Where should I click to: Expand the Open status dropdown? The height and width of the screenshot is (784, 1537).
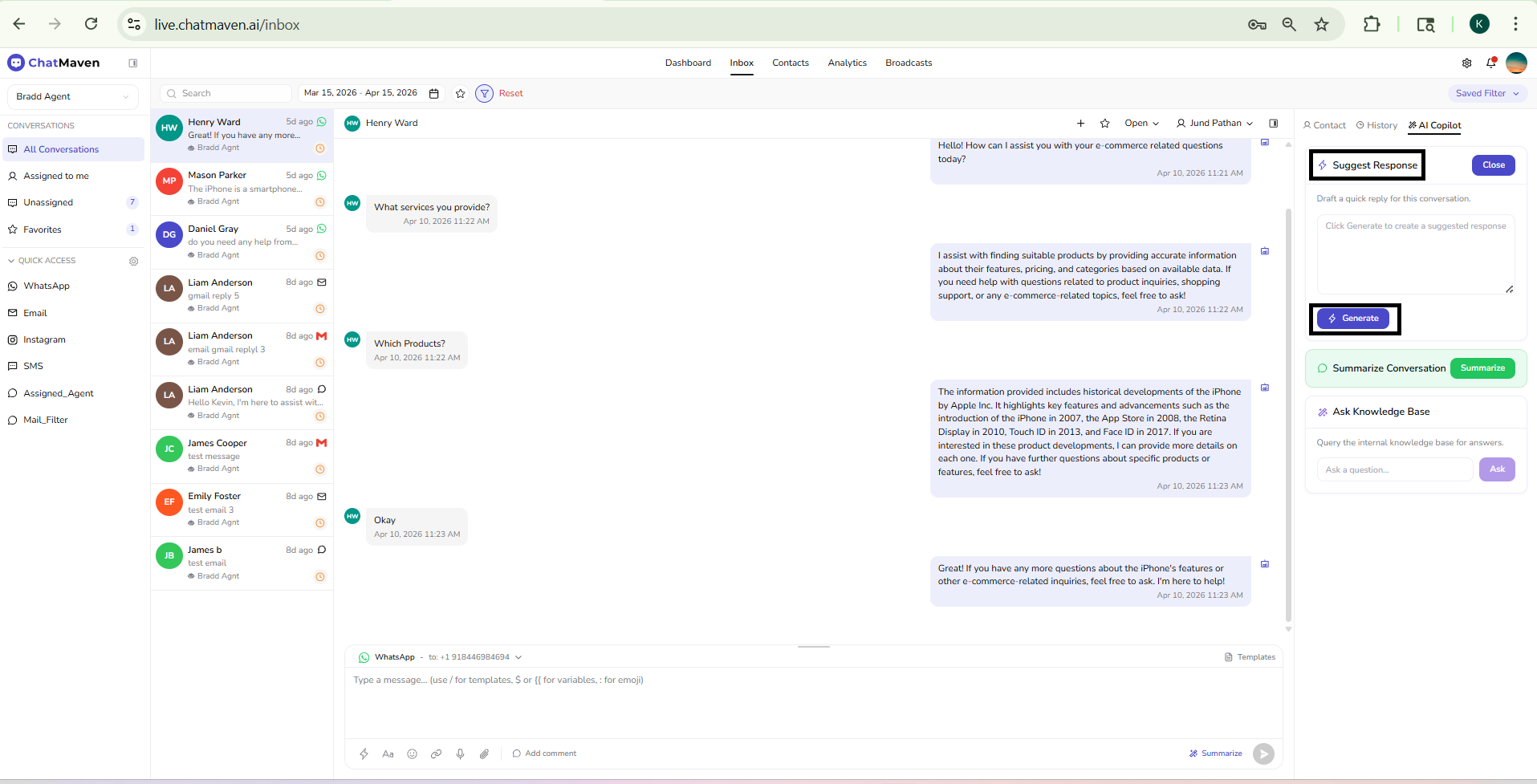(1141, 123)
